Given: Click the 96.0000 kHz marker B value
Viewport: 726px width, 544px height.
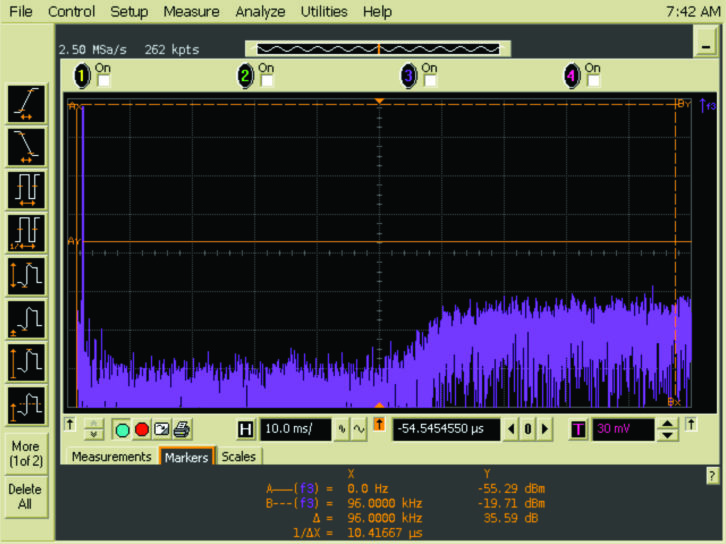Looking at the screenshot, I should [x=385, y=503].
